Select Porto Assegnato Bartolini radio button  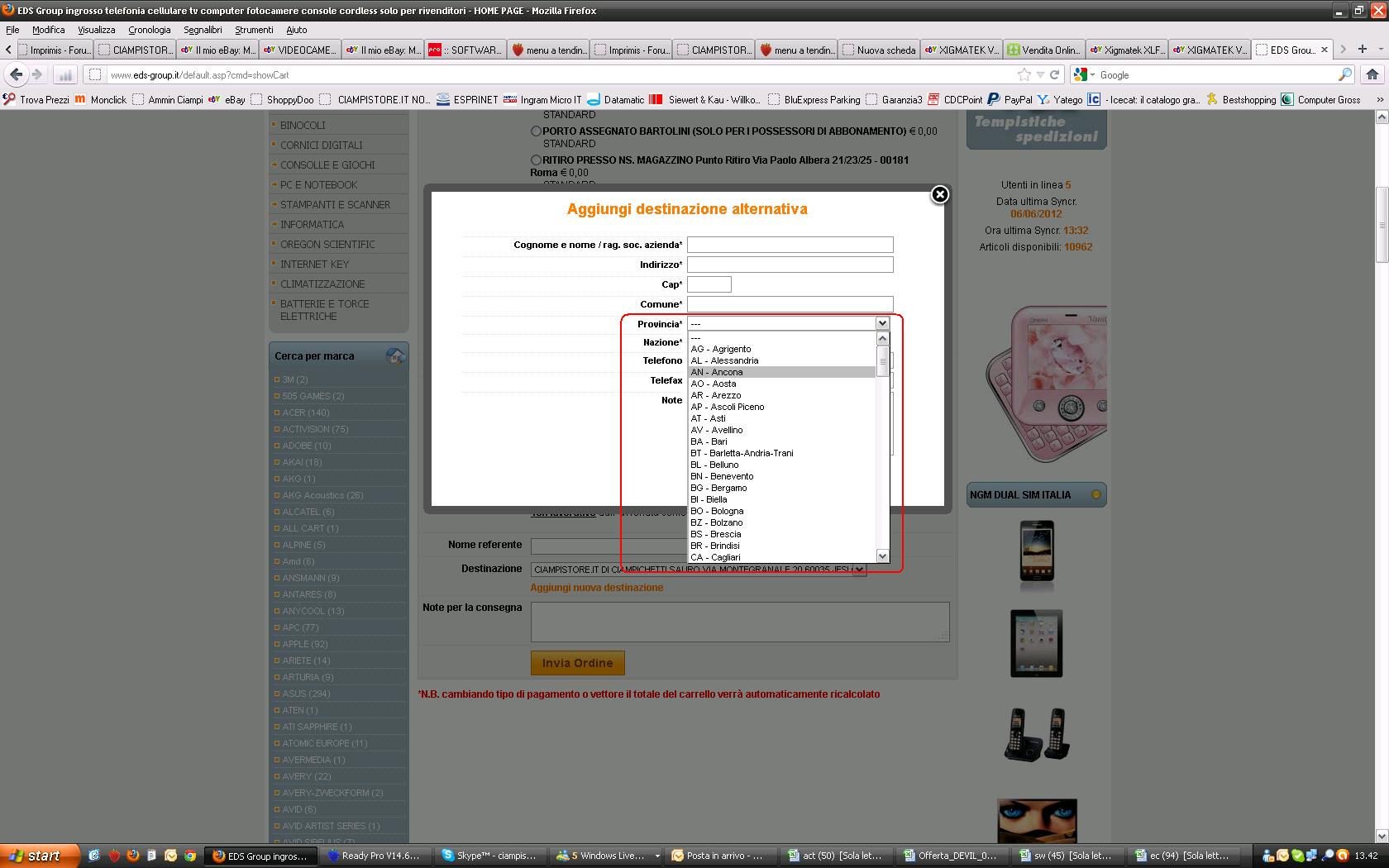(x=536, y=131)
